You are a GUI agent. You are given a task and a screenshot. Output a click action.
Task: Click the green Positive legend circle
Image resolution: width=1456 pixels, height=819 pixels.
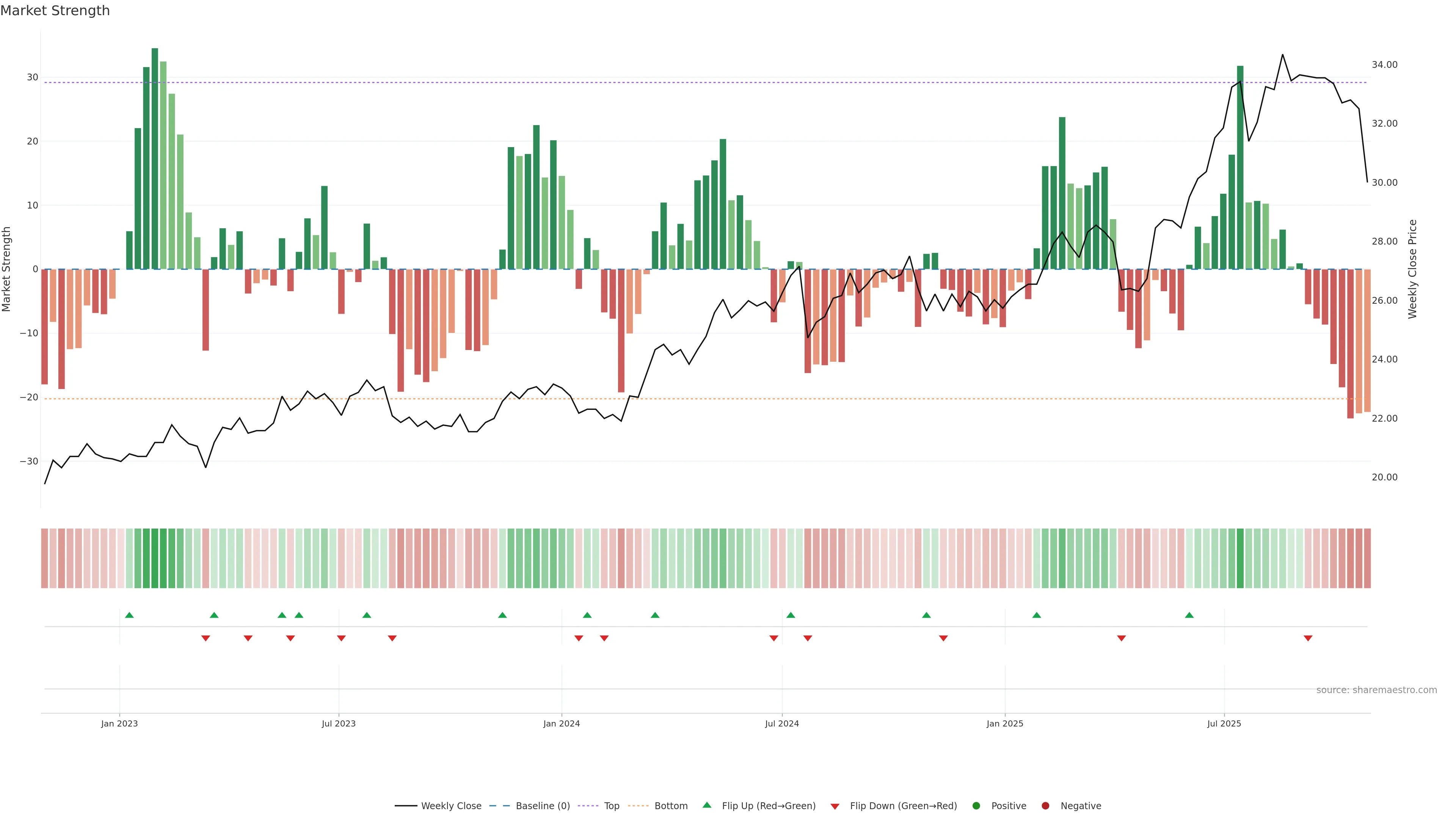(x=976, y=806)
